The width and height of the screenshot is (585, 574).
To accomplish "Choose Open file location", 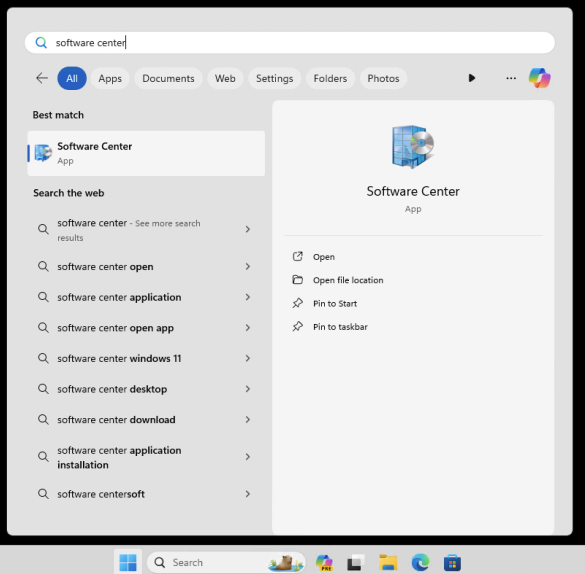I will tap(348, 280).
